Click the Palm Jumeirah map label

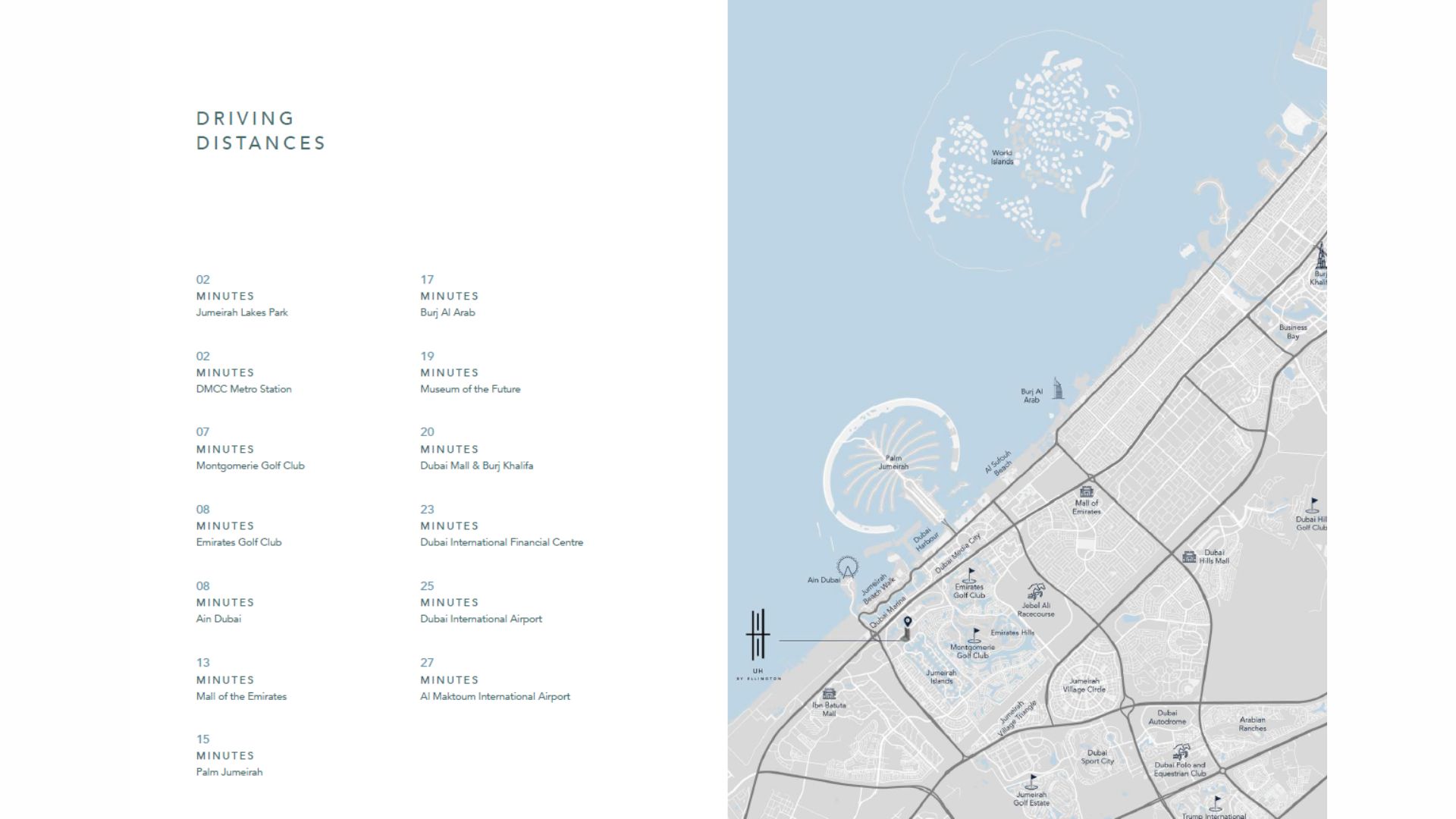click(893, 463)
